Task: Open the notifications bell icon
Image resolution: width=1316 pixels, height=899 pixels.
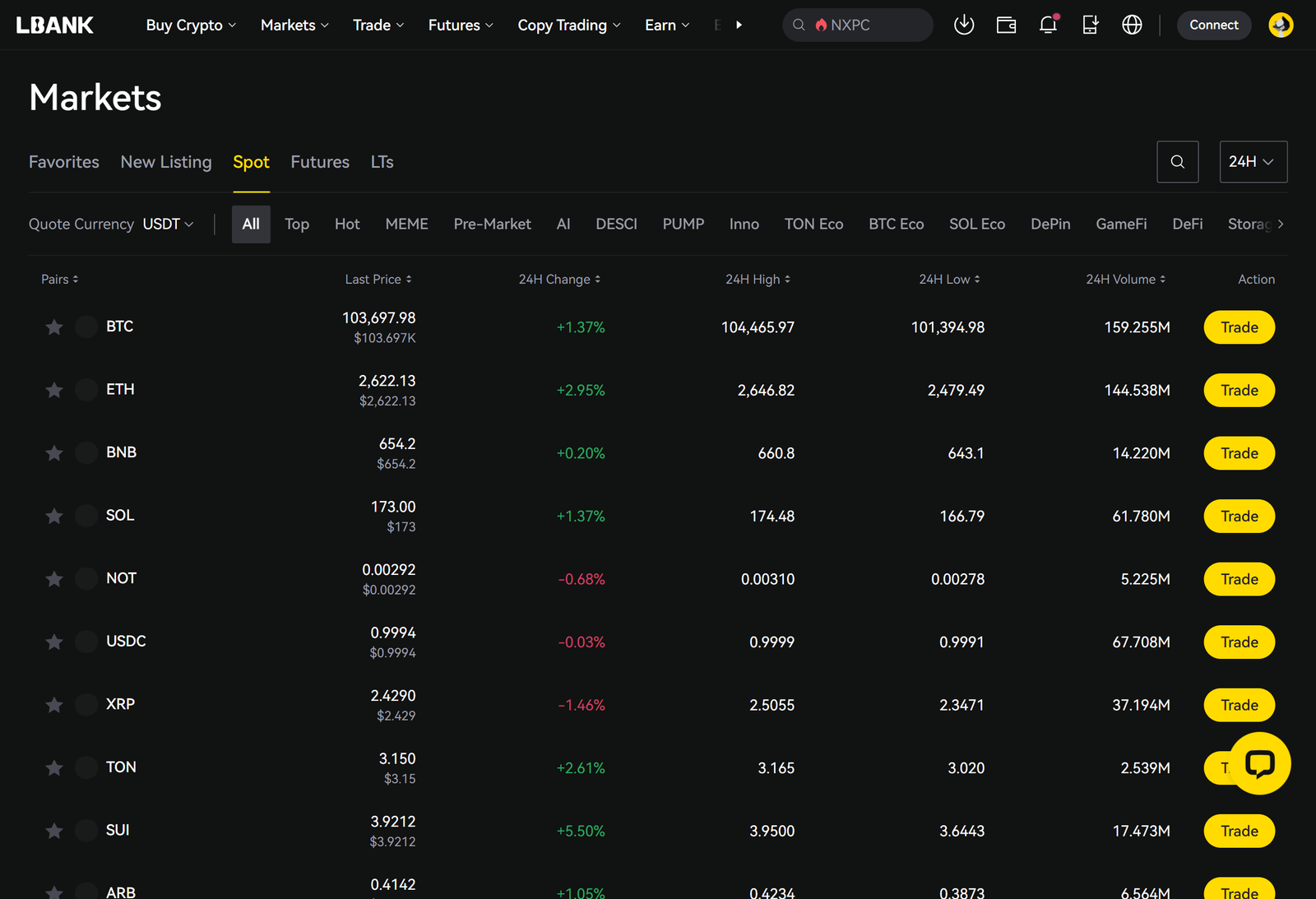Action: pyautogui.click(x=1048, y=25)
